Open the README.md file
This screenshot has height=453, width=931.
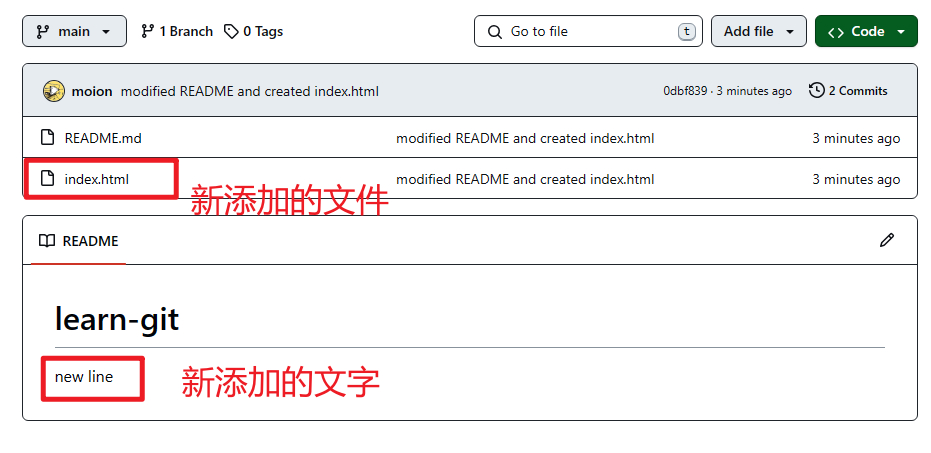click(x=103, y=138)
